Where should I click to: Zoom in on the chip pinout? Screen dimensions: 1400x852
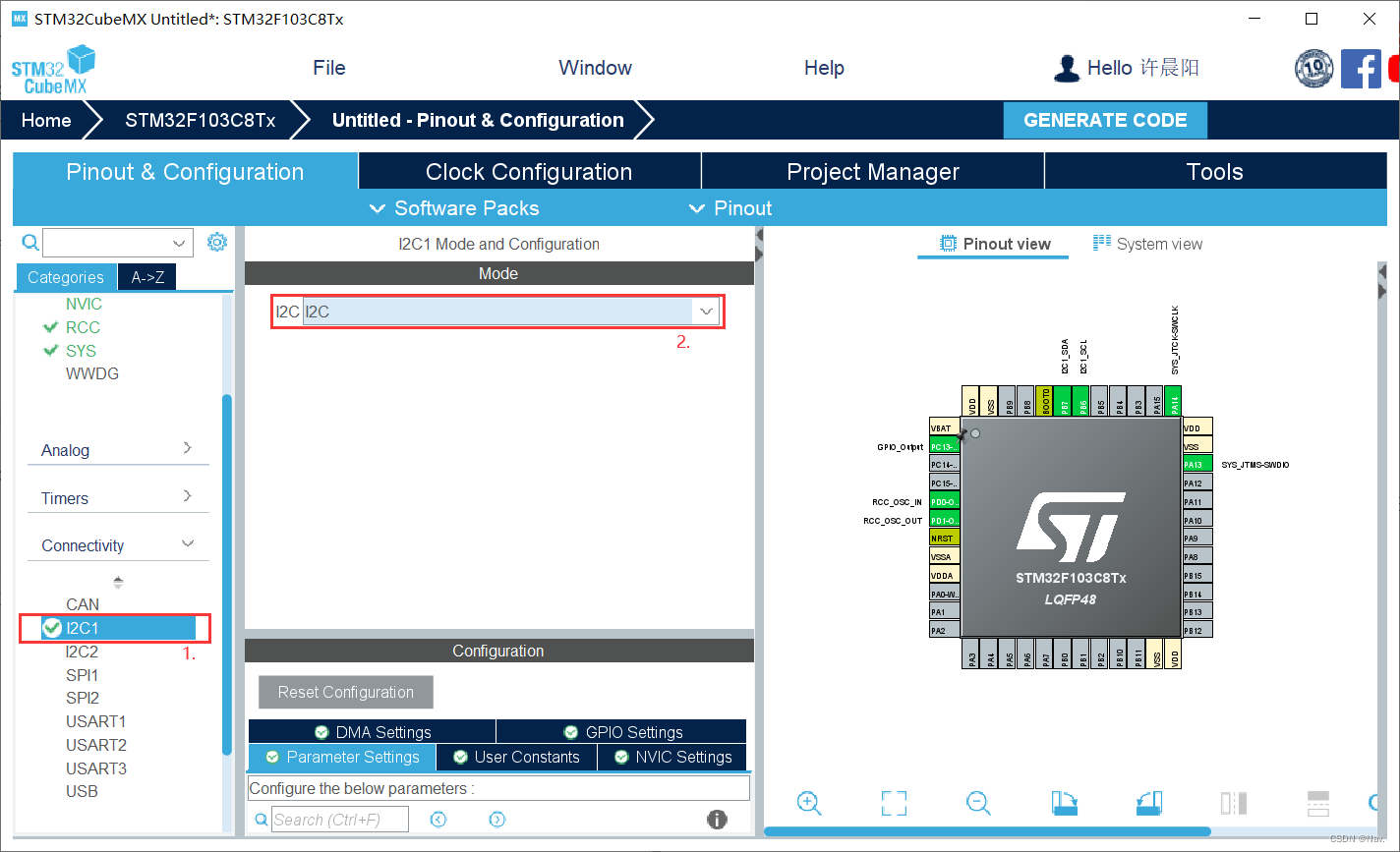(809, 803)
